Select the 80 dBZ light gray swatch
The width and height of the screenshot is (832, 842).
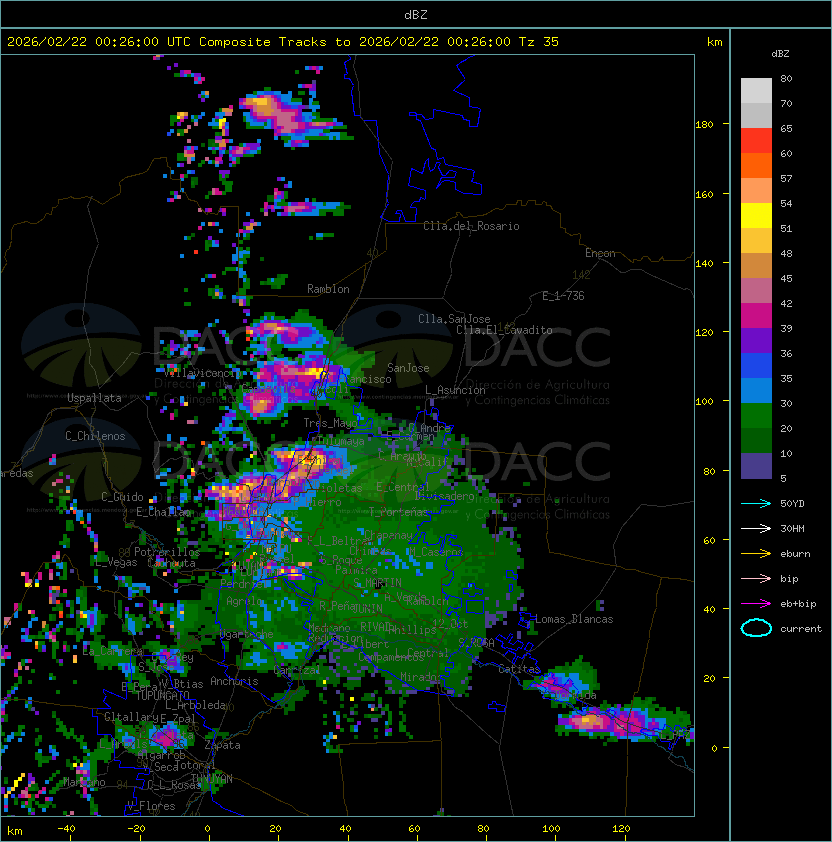coord(756,91)
